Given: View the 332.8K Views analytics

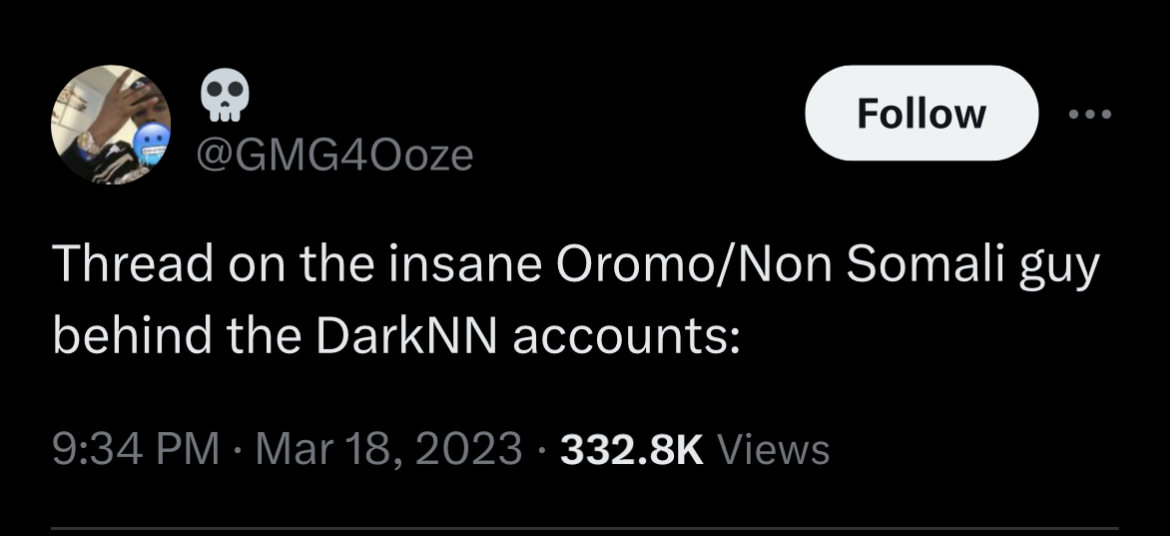Looking at the screenshot, I should [695, 449].
